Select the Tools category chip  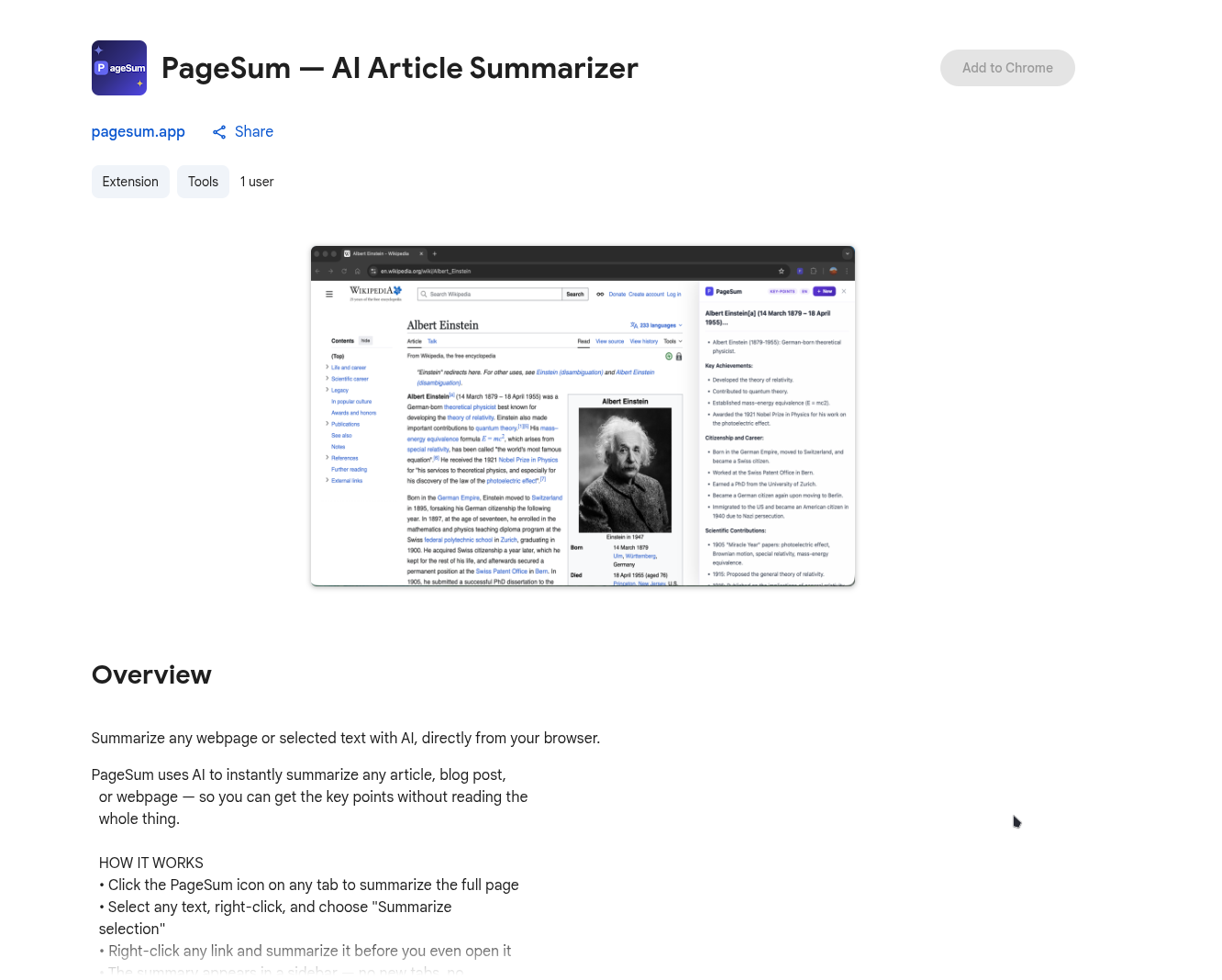point(203,182)
